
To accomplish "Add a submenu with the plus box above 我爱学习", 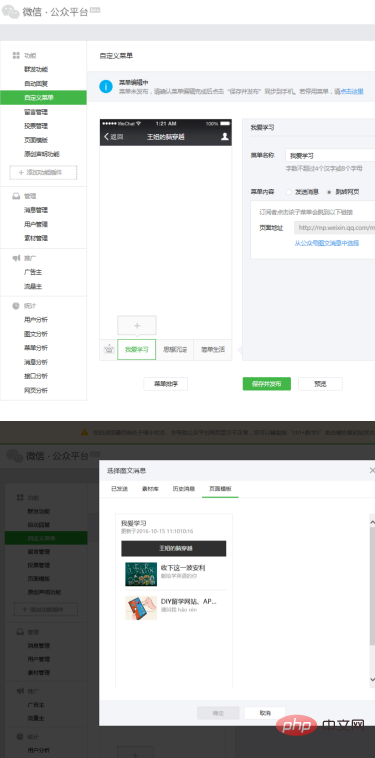I will pyautogui.click(x=137, y=325).
